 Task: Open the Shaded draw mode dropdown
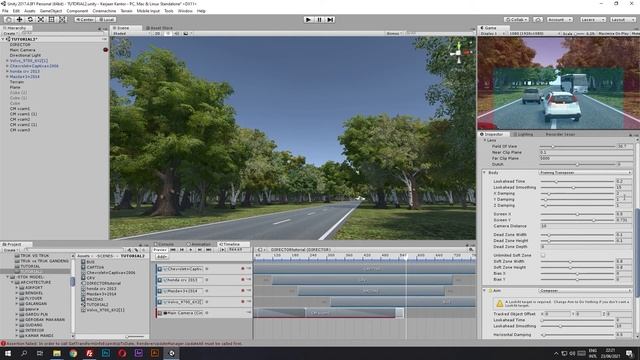131,33
